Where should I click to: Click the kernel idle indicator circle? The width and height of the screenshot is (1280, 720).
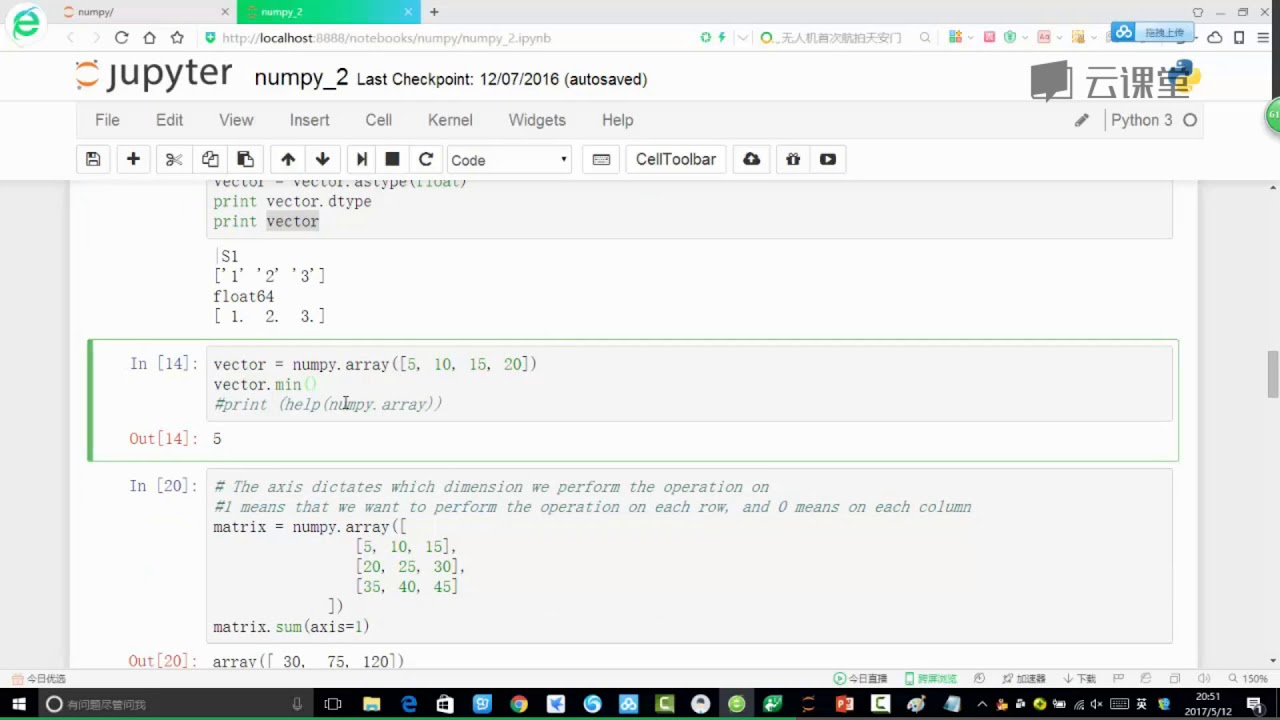(1190, 120)
